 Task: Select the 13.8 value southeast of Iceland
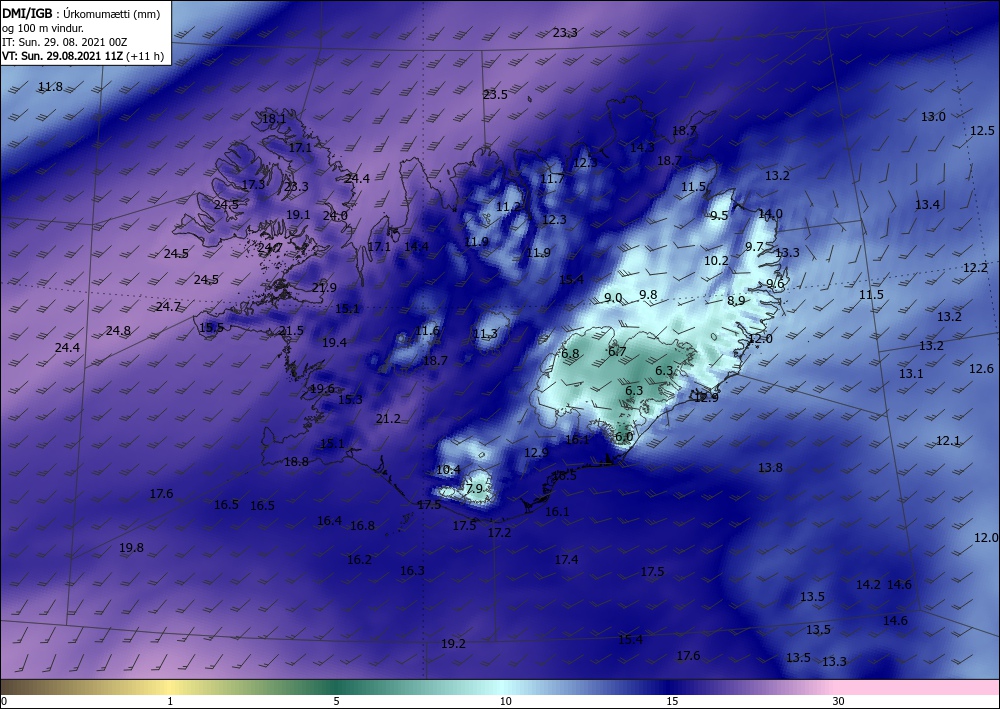click(770, 467)
